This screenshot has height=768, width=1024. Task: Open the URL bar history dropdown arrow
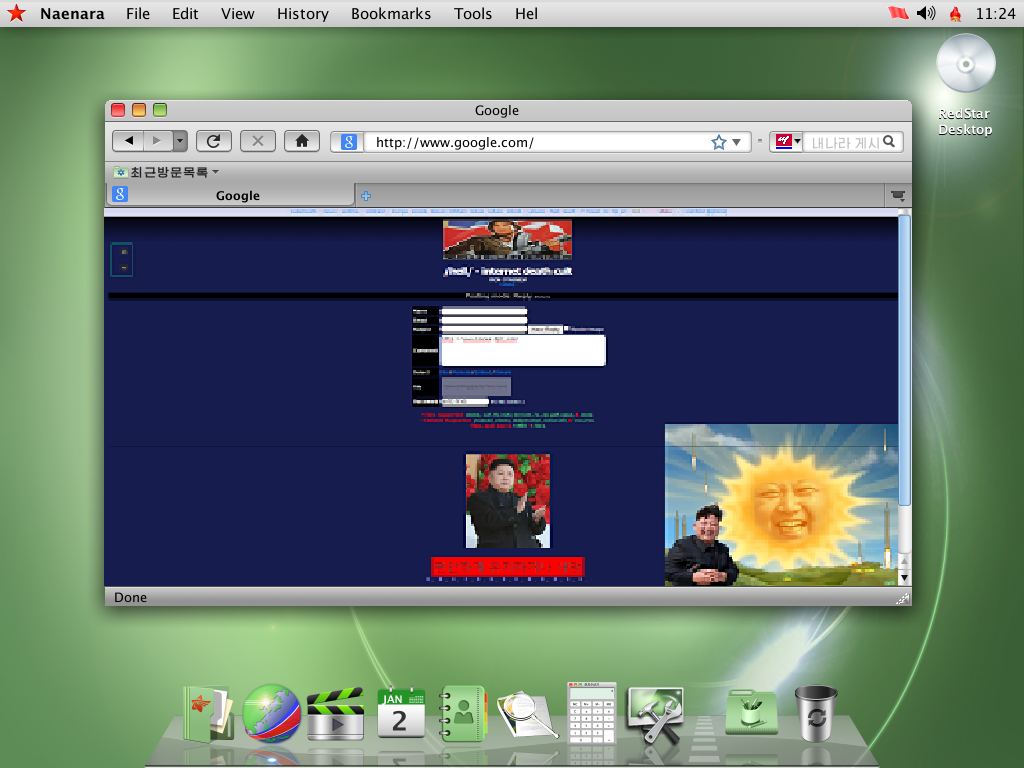(x=738, y=142)
